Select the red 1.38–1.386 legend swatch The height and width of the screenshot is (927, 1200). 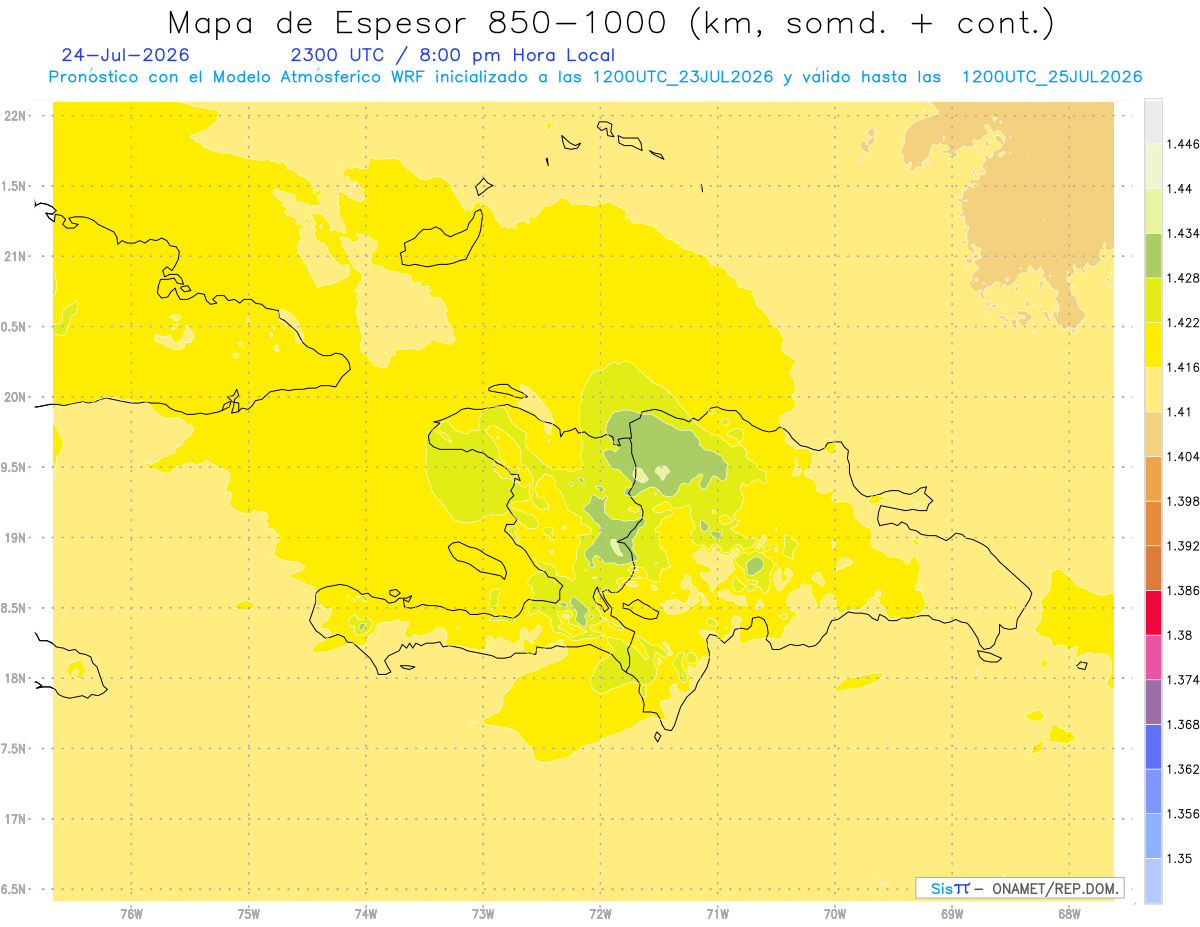(1153, 613)
